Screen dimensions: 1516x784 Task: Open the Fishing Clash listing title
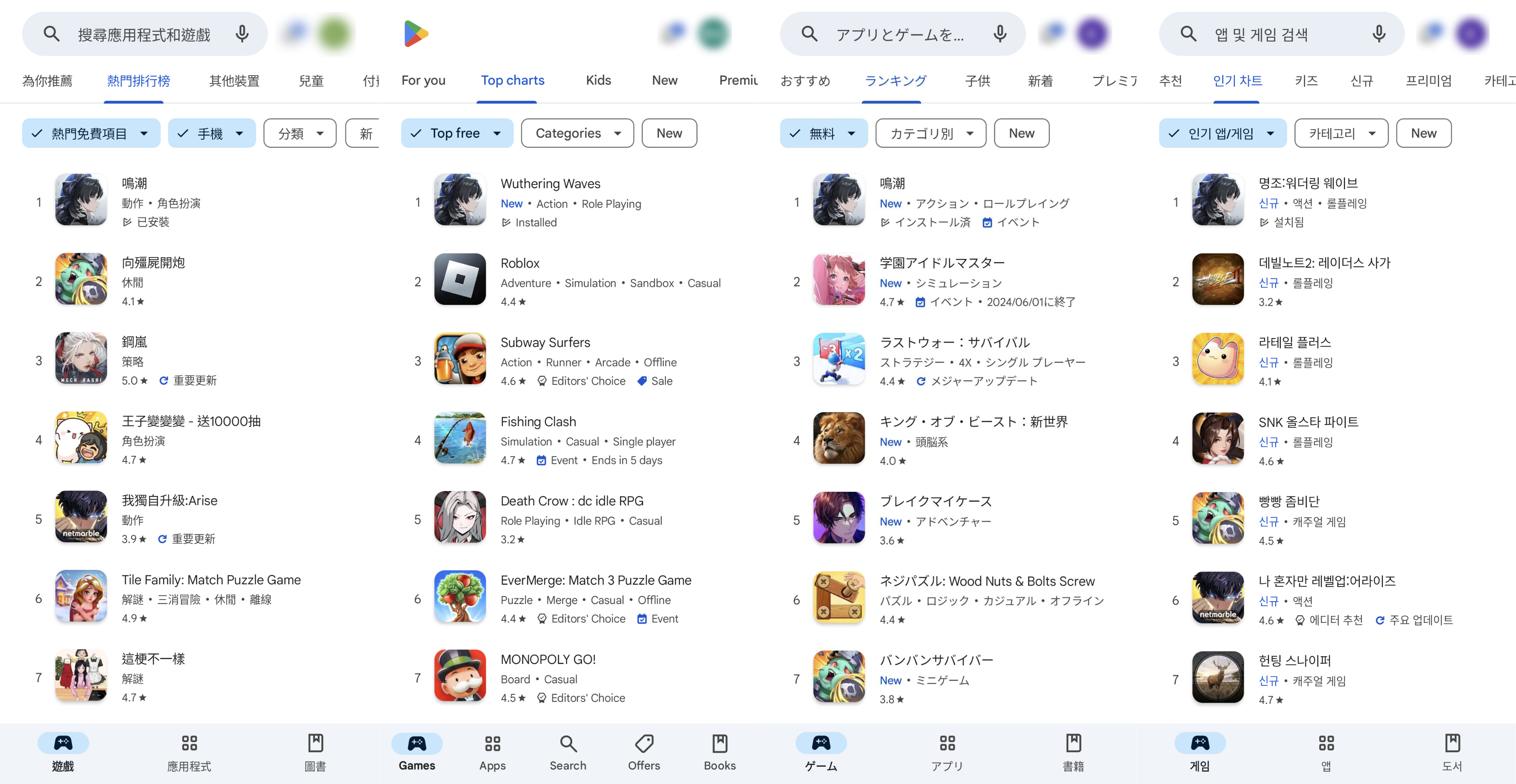pos(538,422)
